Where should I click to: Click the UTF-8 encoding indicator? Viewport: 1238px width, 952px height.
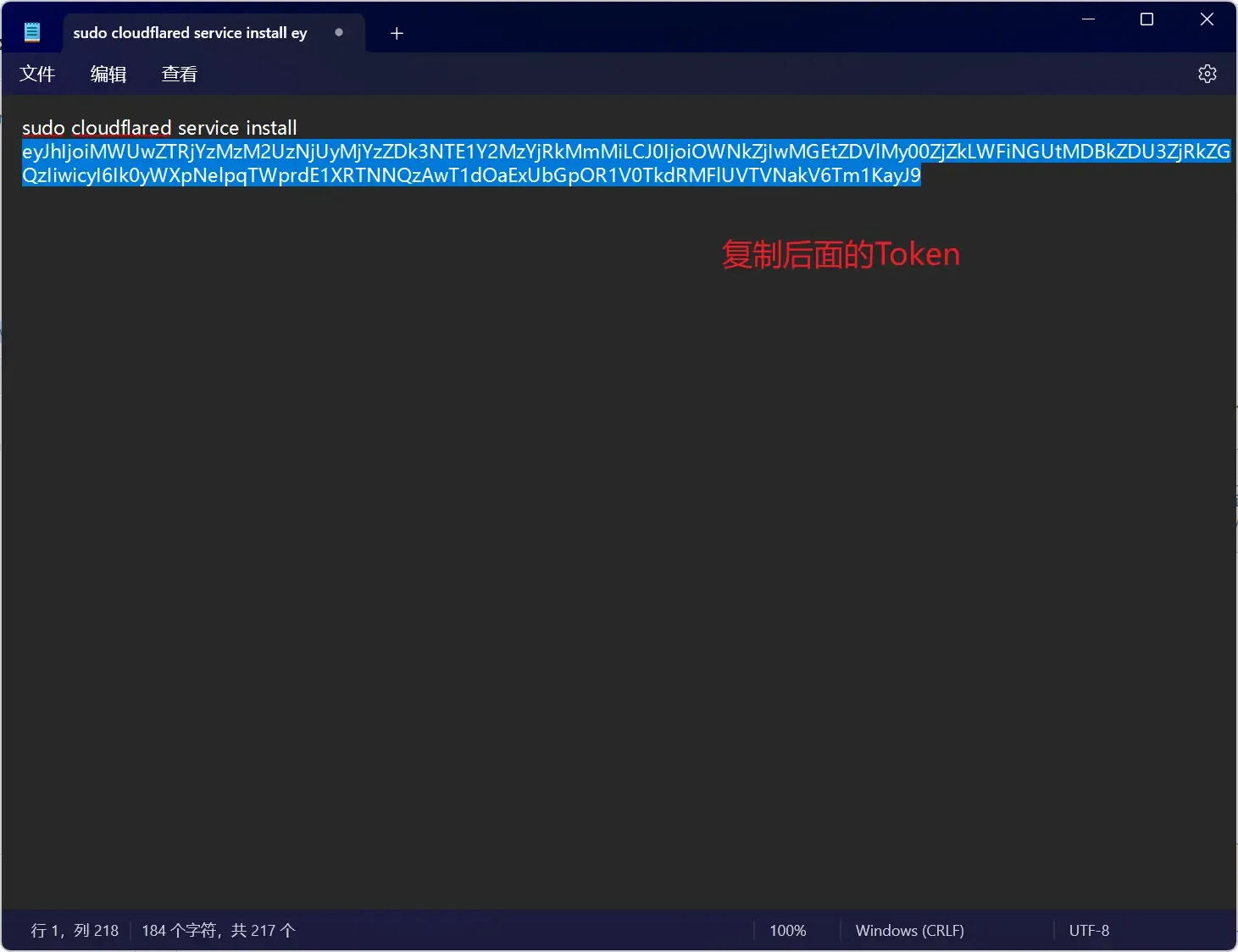(x=1089, y=930)
